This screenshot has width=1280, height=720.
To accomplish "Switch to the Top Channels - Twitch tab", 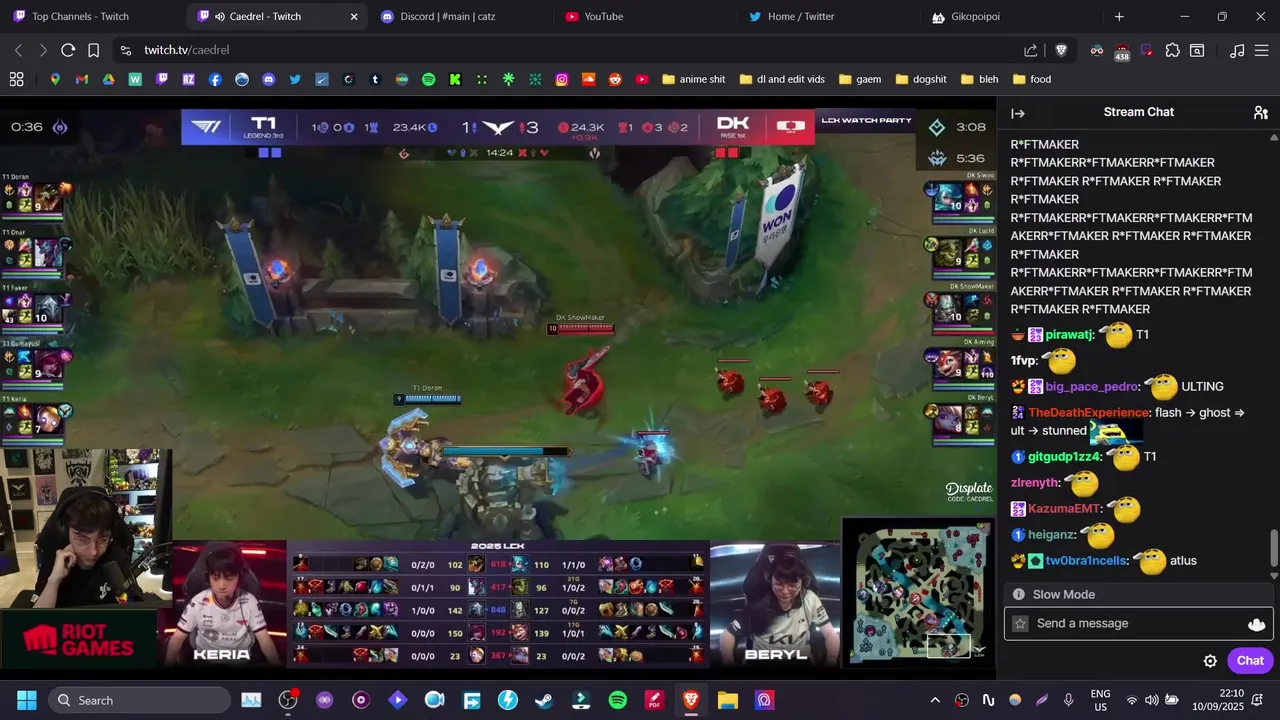I will click(93, 17).
